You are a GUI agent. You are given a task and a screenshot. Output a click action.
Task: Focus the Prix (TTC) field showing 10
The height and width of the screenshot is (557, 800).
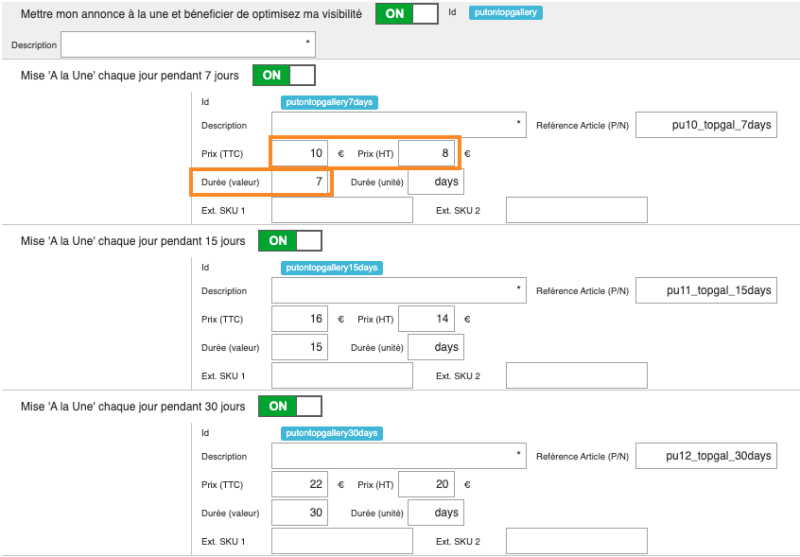[x=299, y=153]
